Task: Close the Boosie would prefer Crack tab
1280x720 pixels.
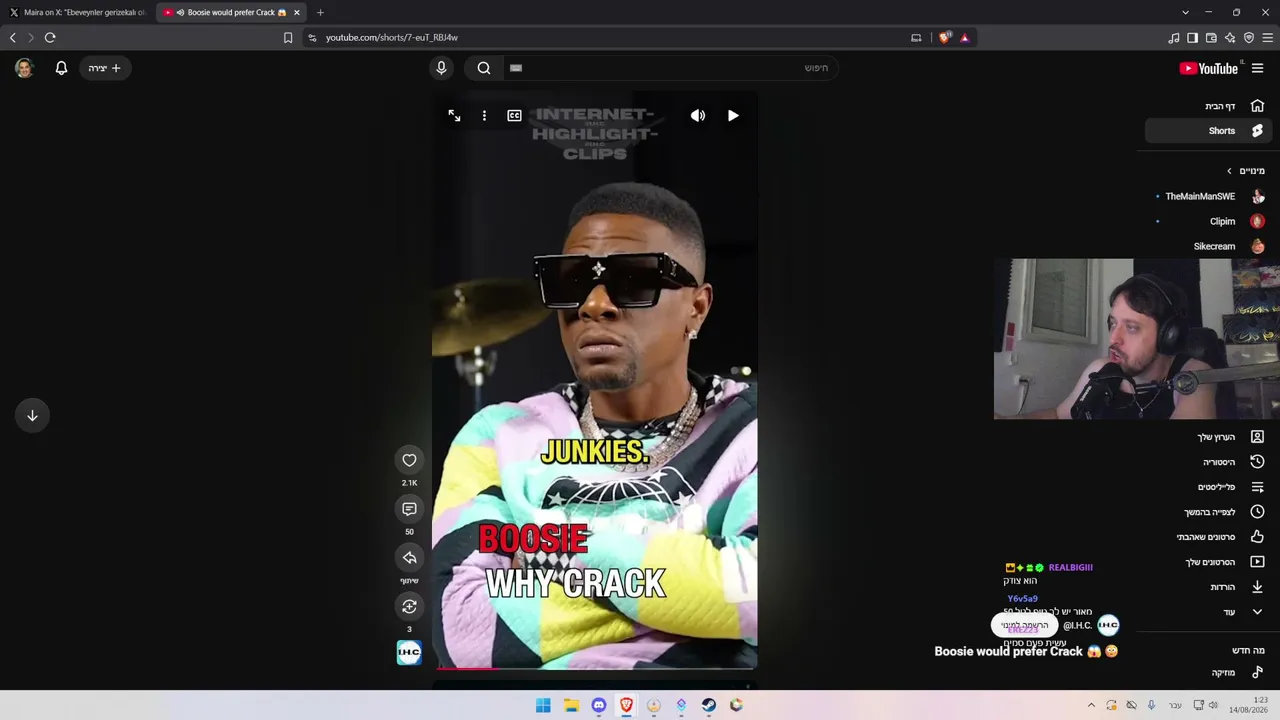Action: pyautogui.click(x=297, y=13)
